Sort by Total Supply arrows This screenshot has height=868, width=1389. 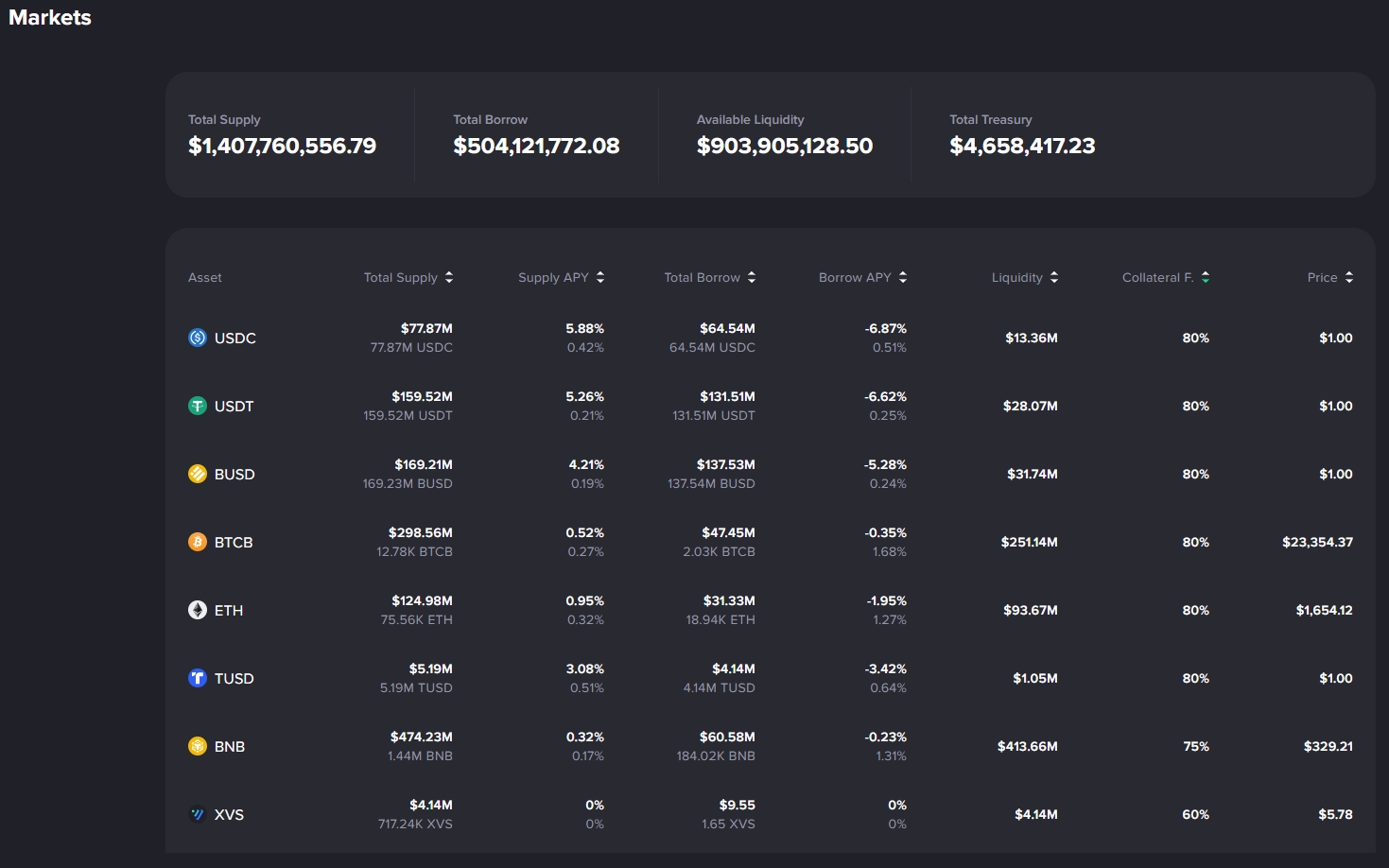(x=449, y=277)
